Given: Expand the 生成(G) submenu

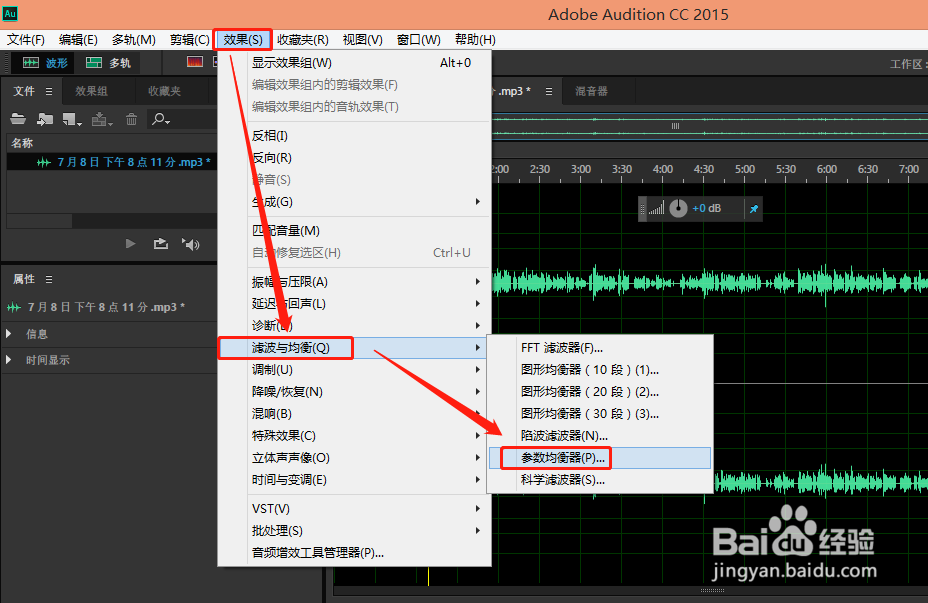Looking at the screenshot, I should tap(354, 202).
